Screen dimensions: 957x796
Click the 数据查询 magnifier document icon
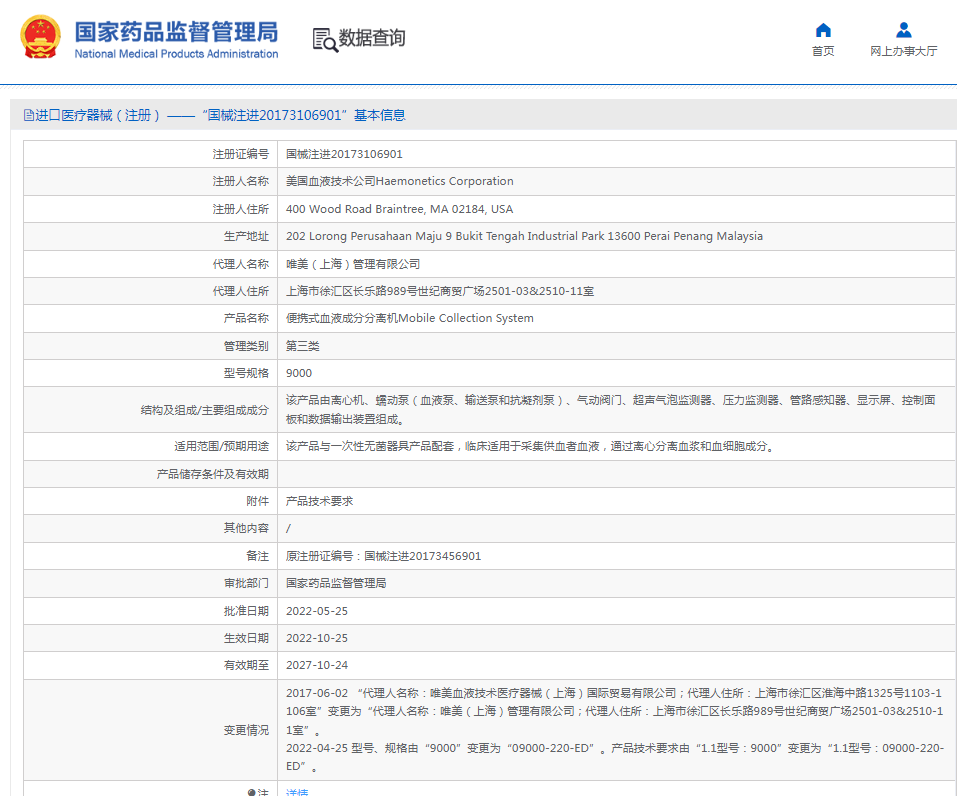pos(325,40)
